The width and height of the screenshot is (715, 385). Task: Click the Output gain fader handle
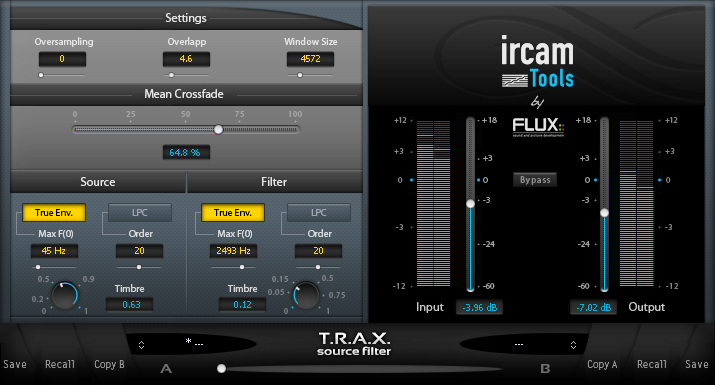click(605, 213)
